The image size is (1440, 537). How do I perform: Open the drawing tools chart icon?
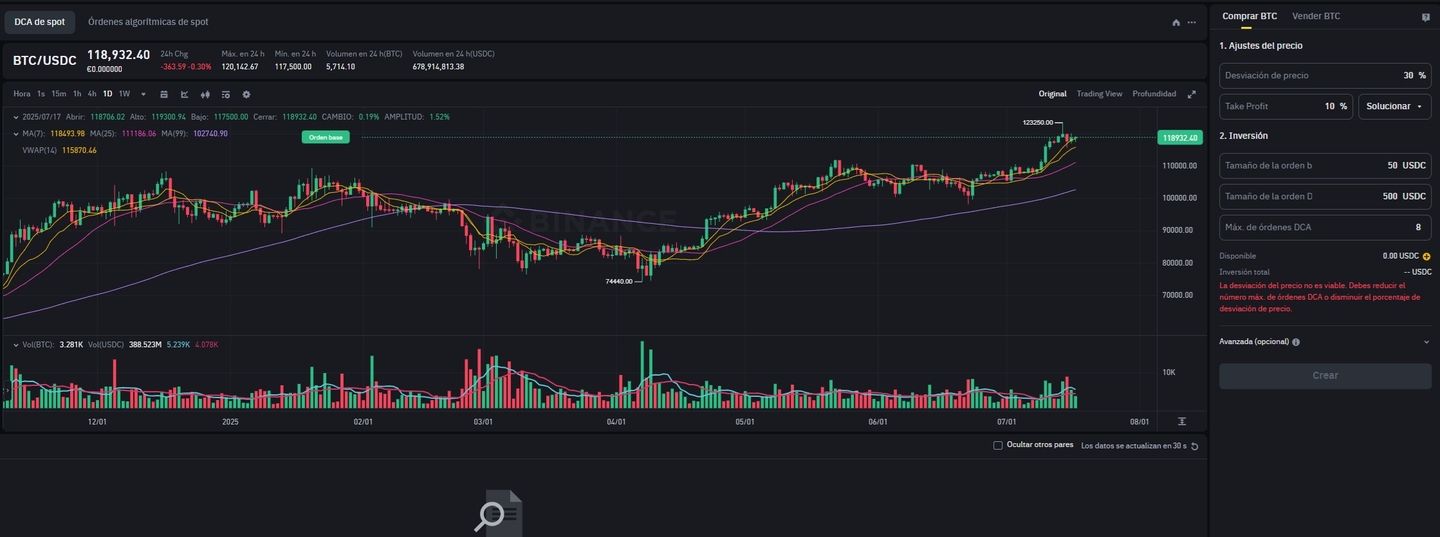pos(185,94)
